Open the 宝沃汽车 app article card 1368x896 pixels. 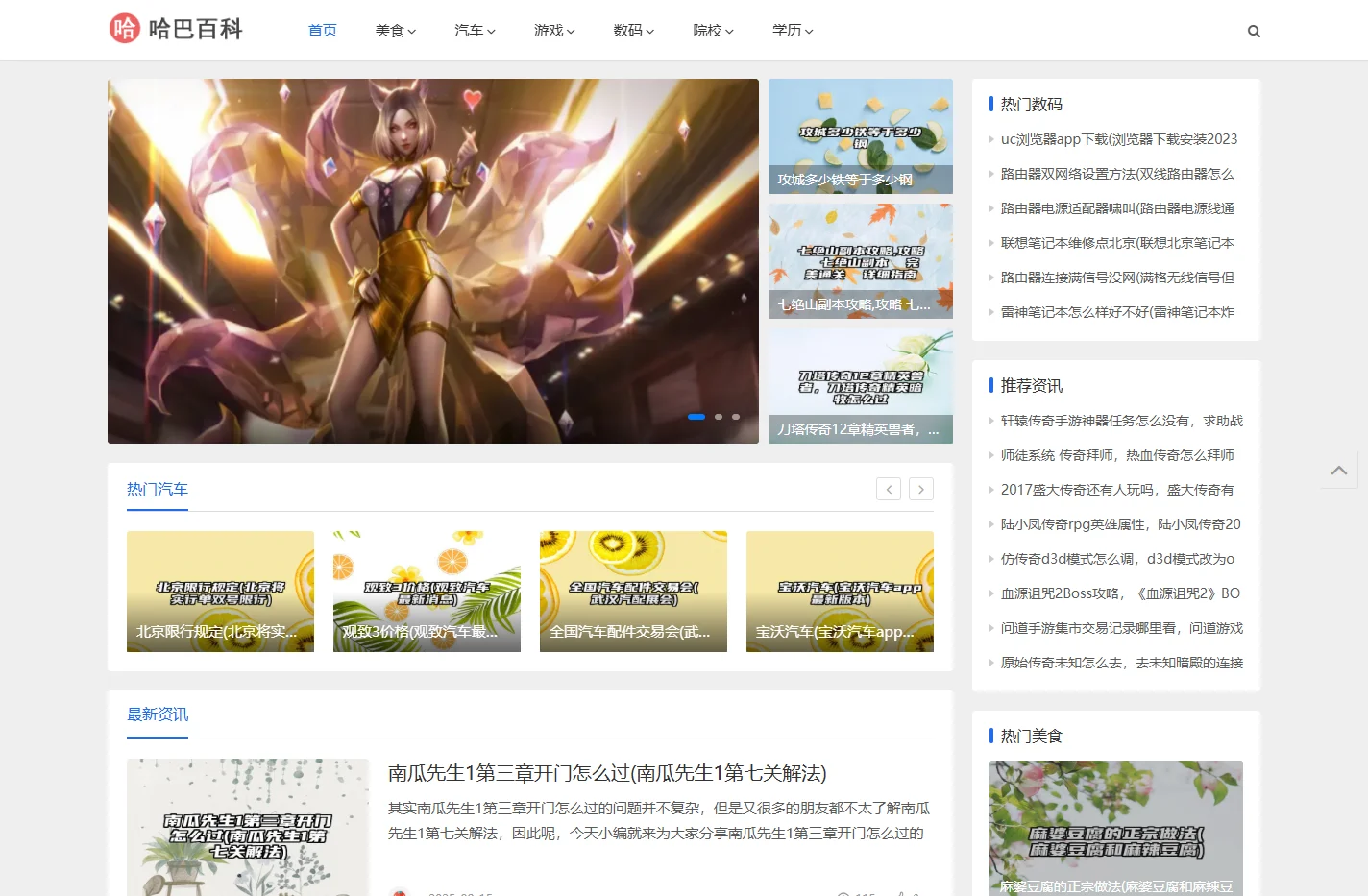(840, 592)
